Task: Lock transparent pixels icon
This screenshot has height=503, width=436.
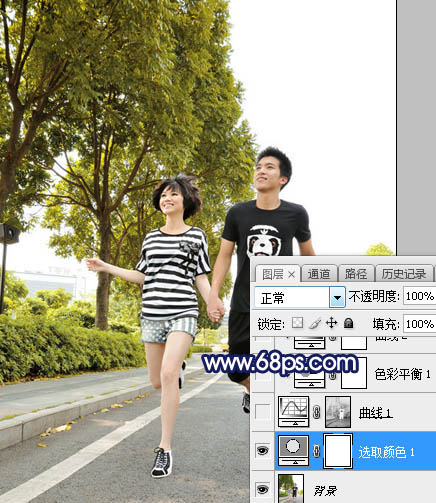Action: pos(297,323)
